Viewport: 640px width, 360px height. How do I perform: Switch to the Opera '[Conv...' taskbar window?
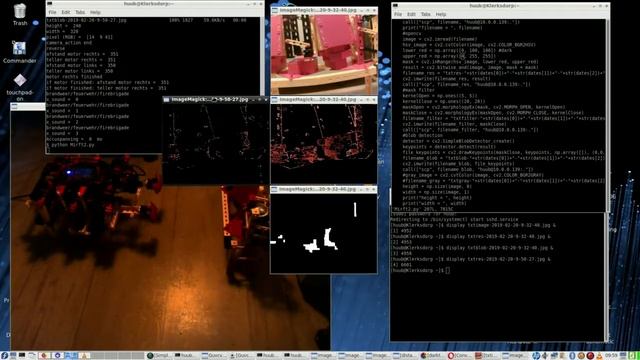click(461, 356)
